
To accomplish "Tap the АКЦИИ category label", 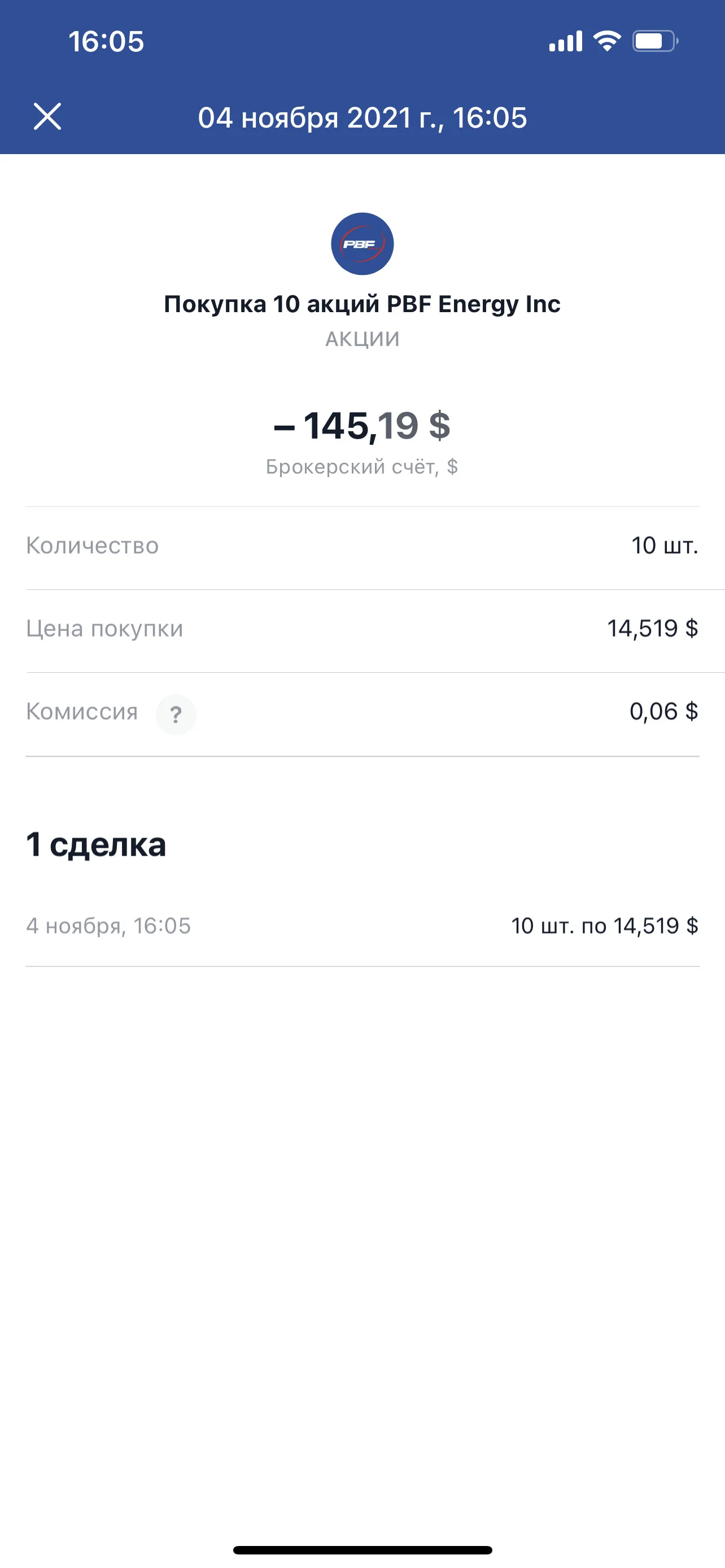I will point(362,339).
